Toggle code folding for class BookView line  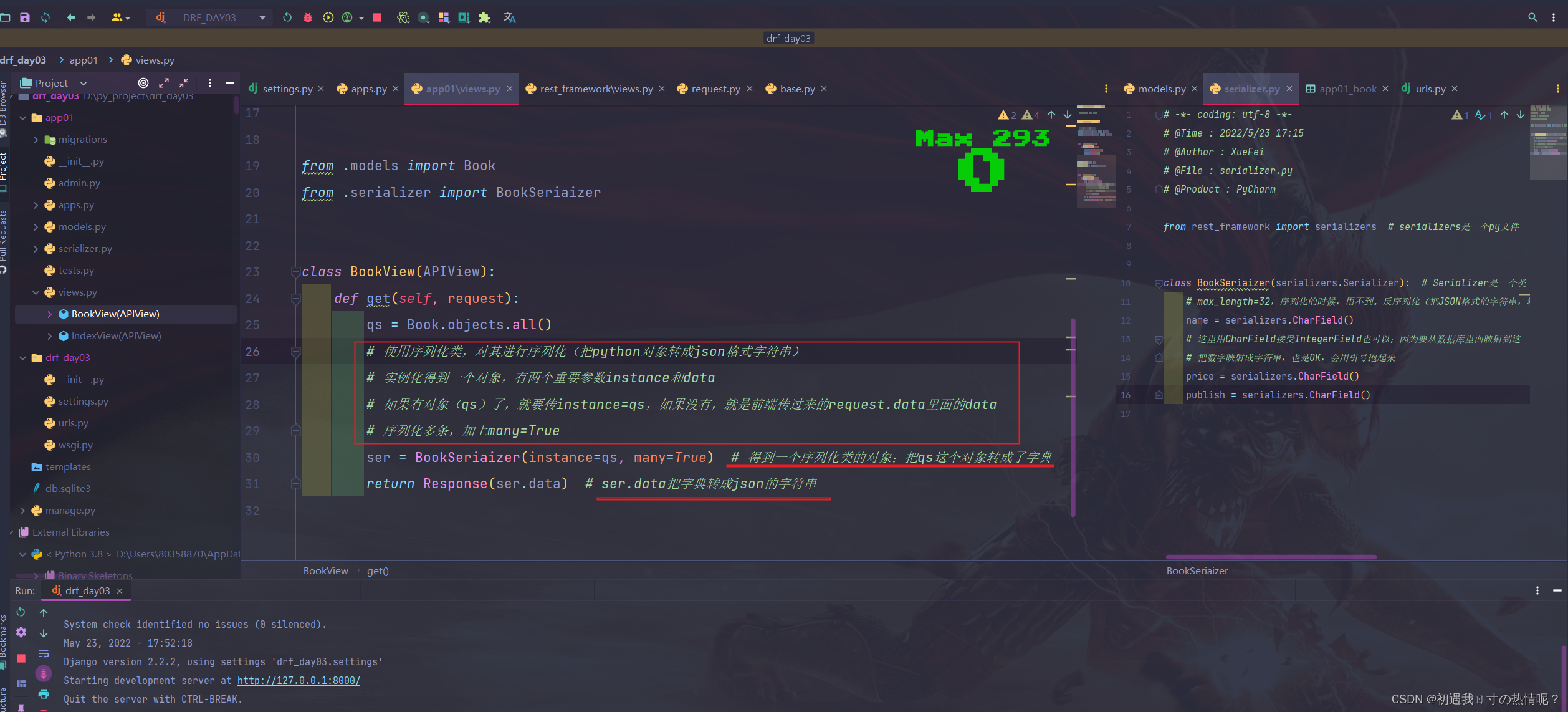pyautogui.click(x=295, y=272)
